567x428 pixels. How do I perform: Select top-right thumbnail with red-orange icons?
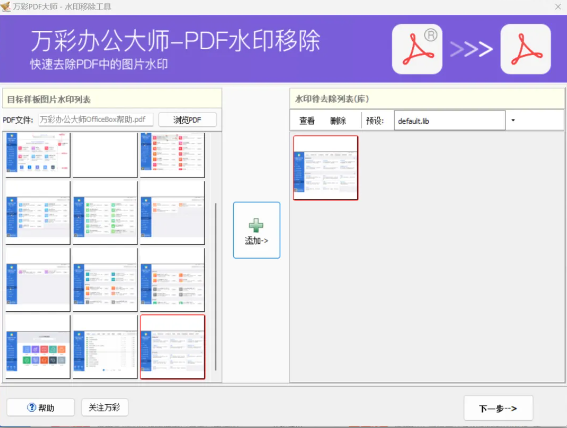pos(172,155)
